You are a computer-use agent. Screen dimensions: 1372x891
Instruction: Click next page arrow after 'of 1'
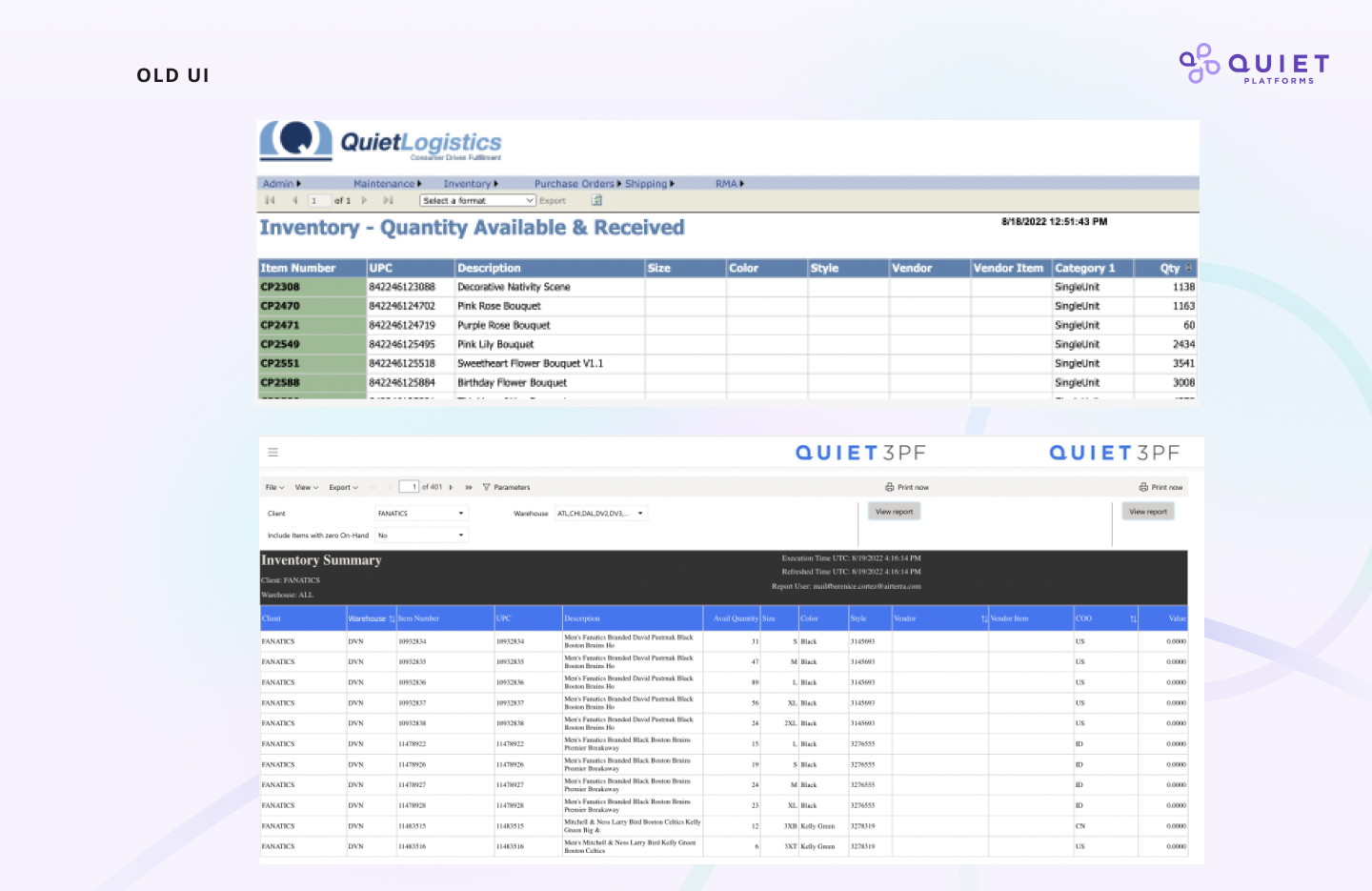coord(364,200)
